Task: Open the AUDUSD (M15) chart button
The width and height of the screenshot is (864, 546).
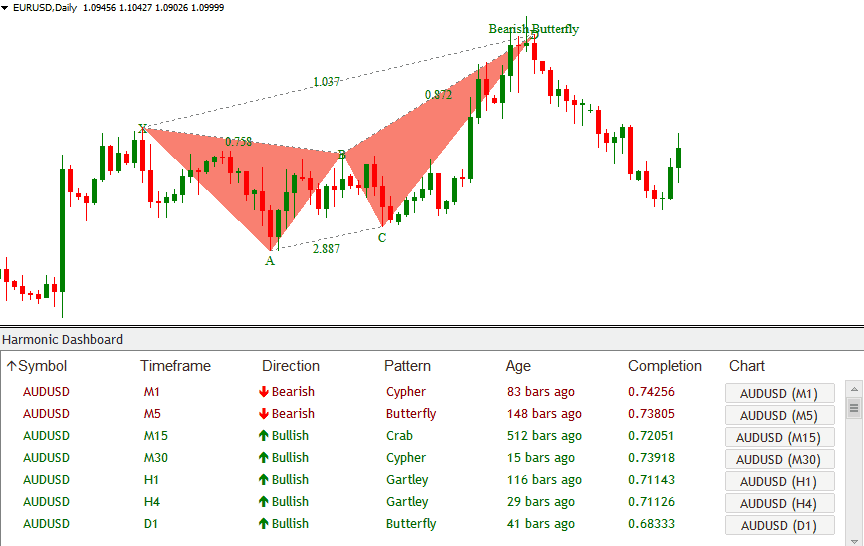Action: 779,437
